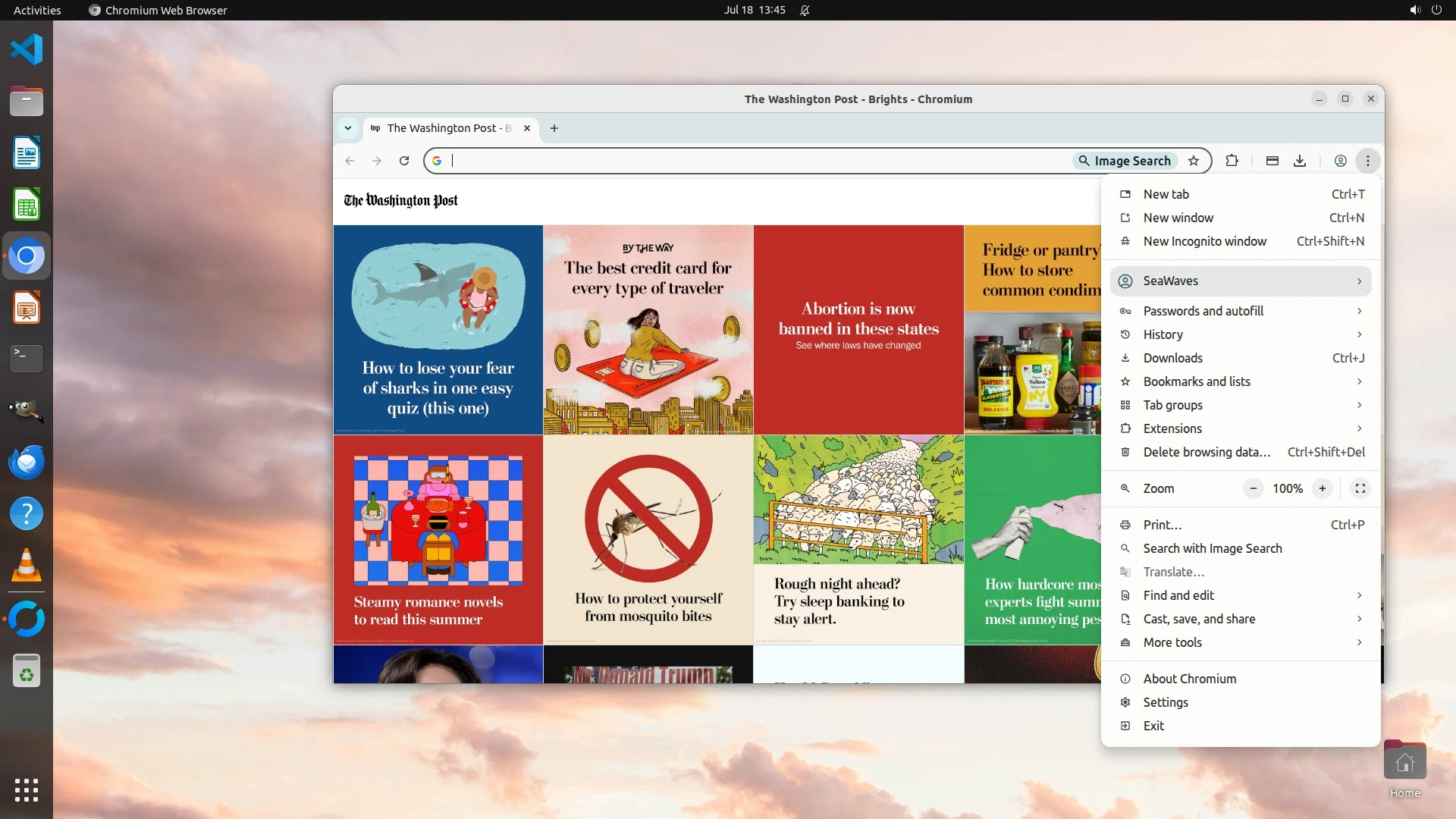
Task: Click the Image Search chip in address bar
Action: click(1125, 161)
